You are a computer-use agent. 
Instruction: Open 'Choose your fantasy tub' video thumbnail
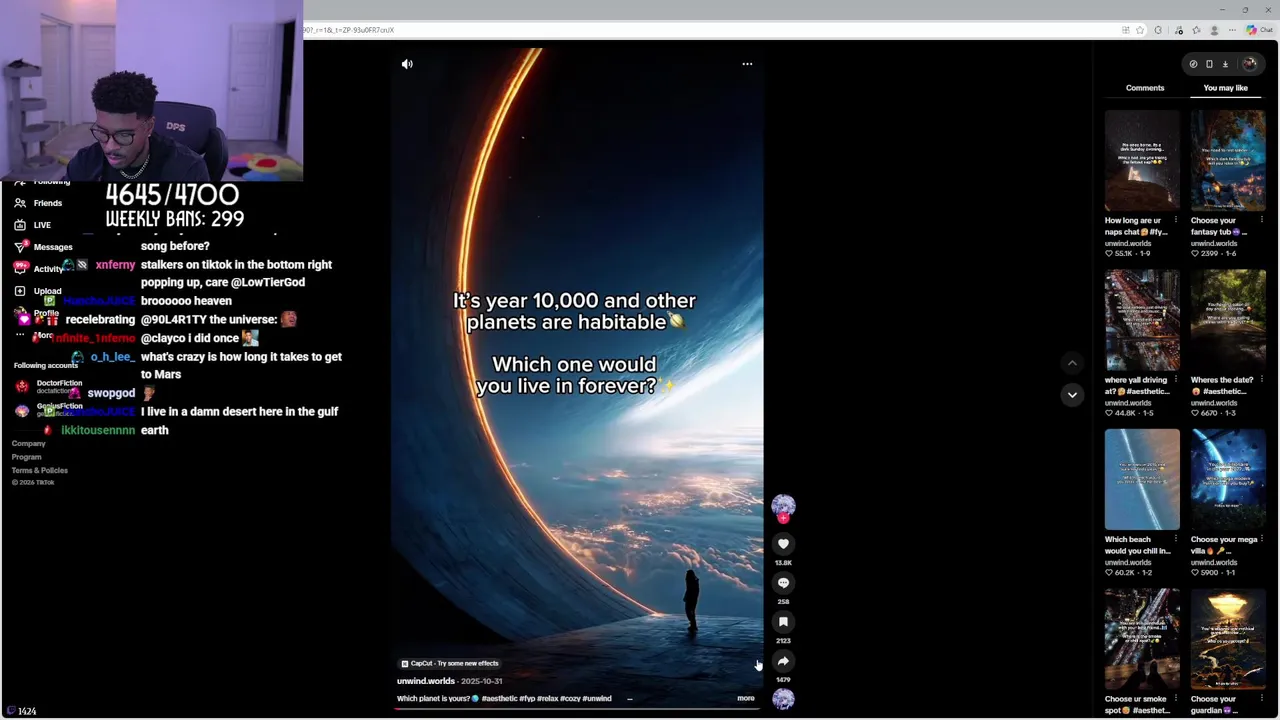pos(1228,161)
